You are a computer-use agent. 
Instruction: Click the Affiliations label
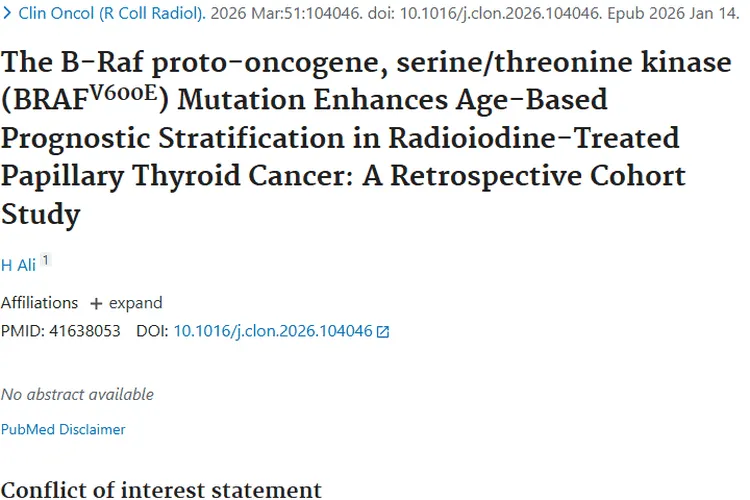[39, 303]
